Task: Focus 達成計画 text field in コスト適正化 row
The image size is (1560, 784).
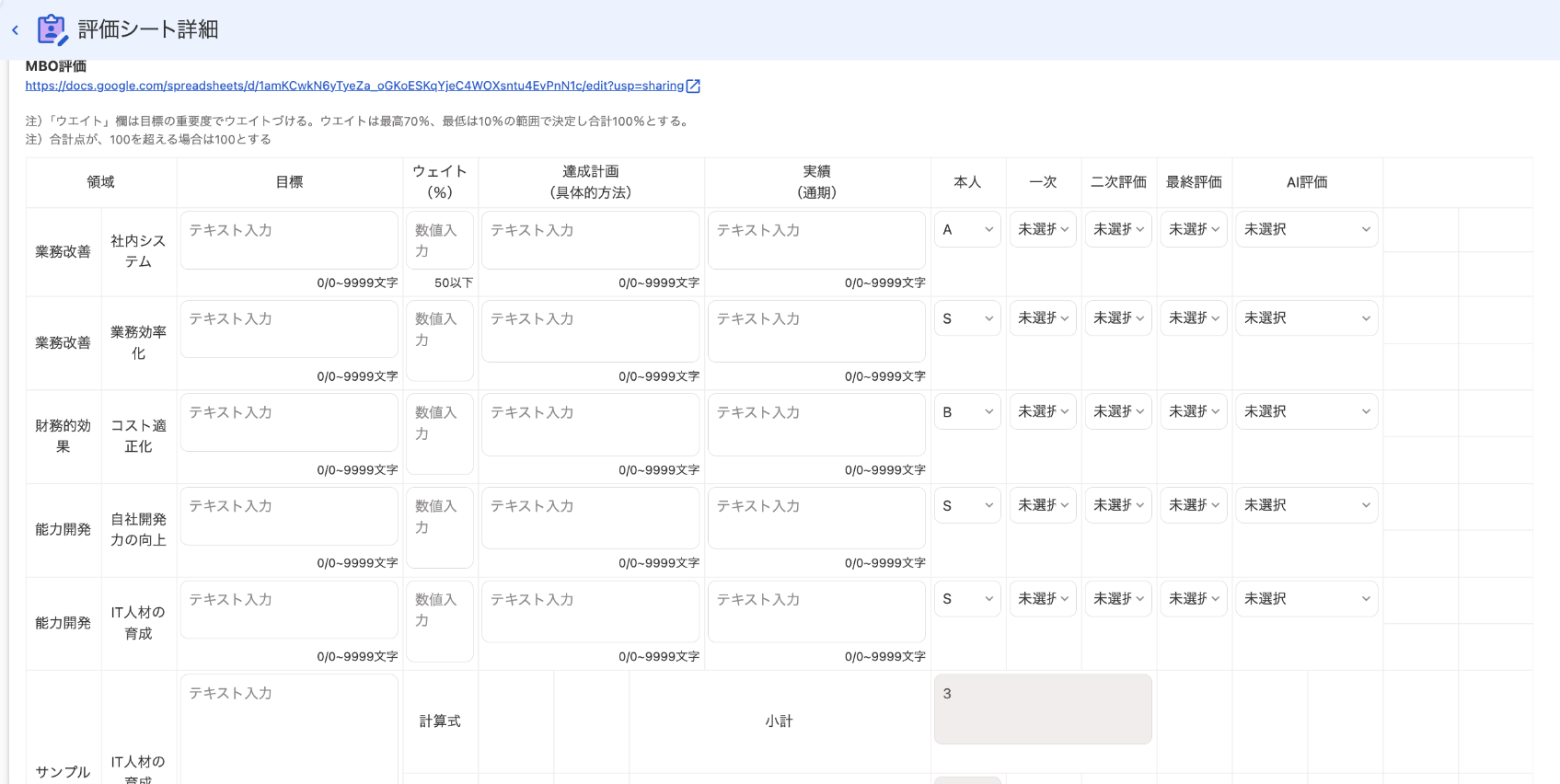Action: point(590,425)
